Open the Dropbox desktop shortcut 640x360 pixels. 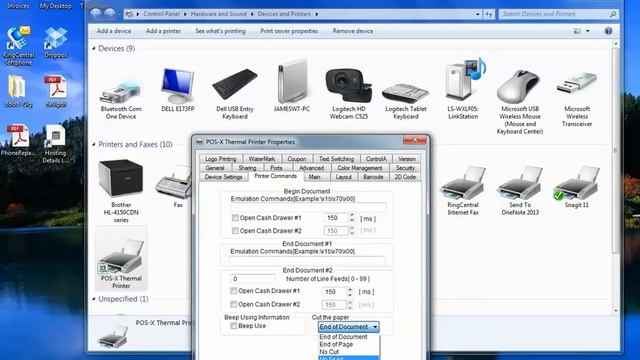tap(56, 42)
